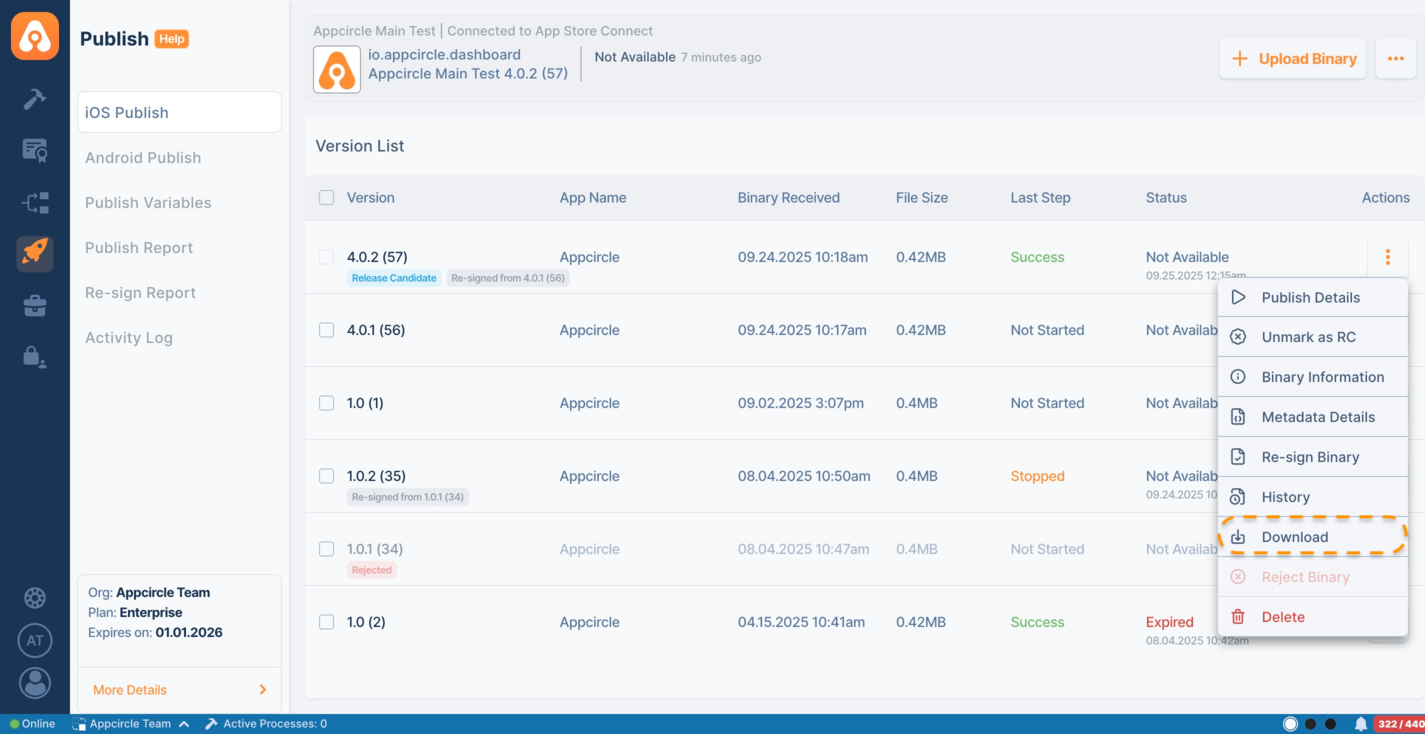Expand the Appcircle Team organization switcher
This screenshot has height=734, width=1425.
(131, 724)
